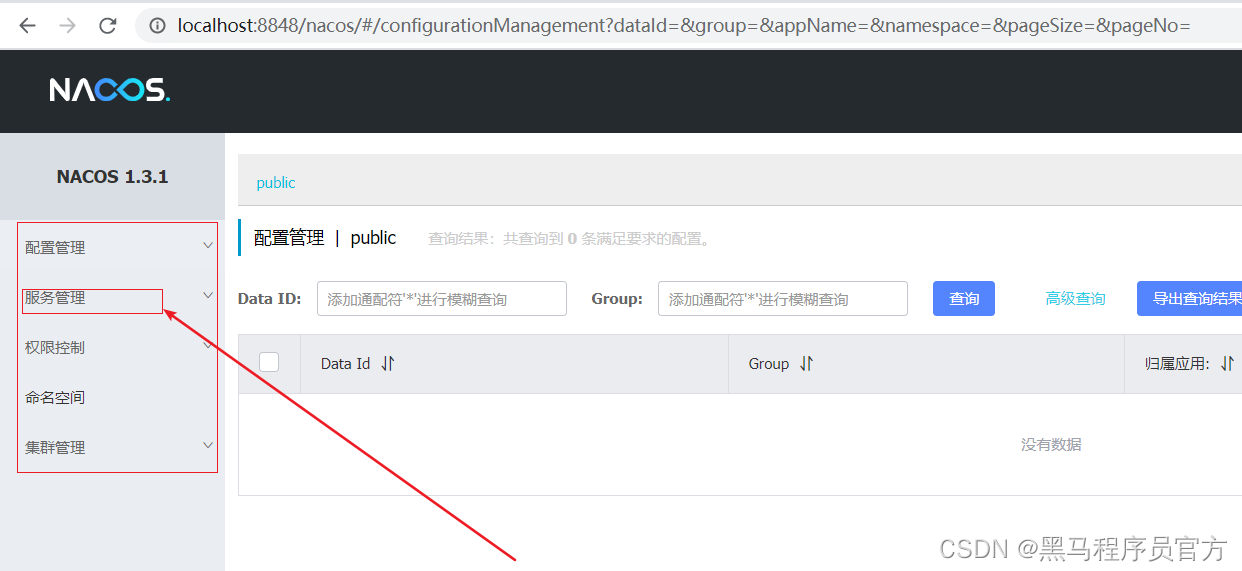
Task: Switch to the public namespace tab
Action: coord(276,183)
